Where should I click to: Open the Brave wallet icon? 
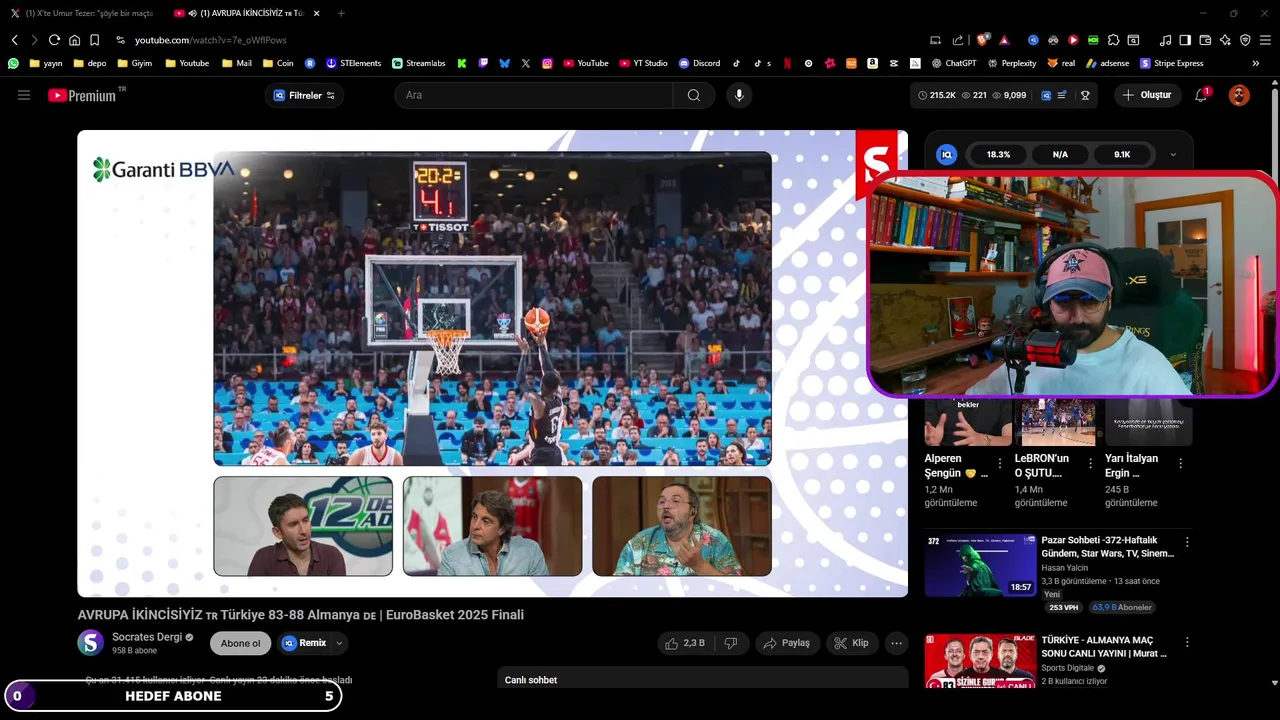point(1205,40)
